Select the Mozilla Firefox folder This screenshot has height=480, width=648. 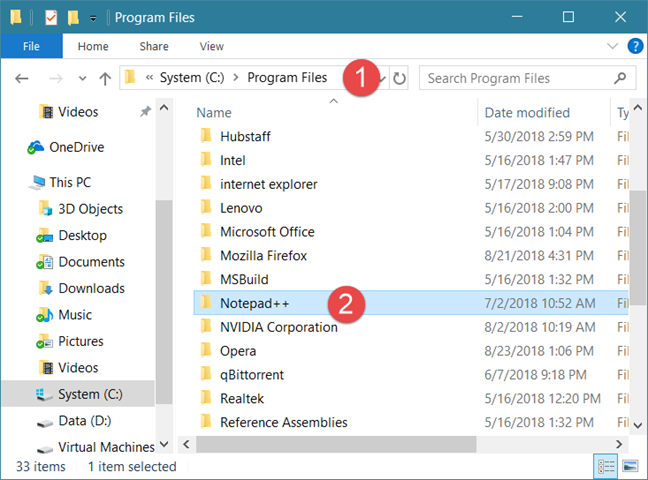411,256
